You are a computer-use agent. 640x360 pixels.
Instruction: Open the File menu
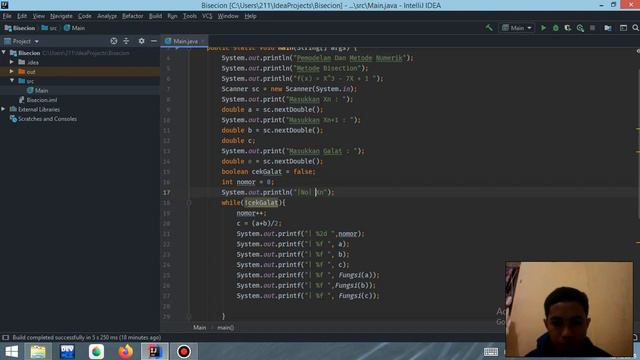7,16
